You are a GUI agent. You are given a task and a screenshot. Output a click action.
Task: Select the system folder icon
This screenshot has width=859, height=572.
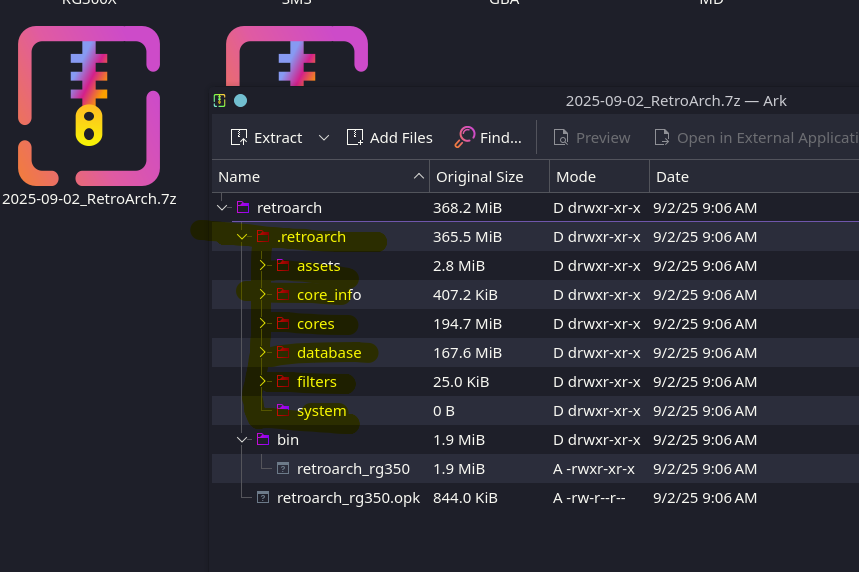[283, 411]
